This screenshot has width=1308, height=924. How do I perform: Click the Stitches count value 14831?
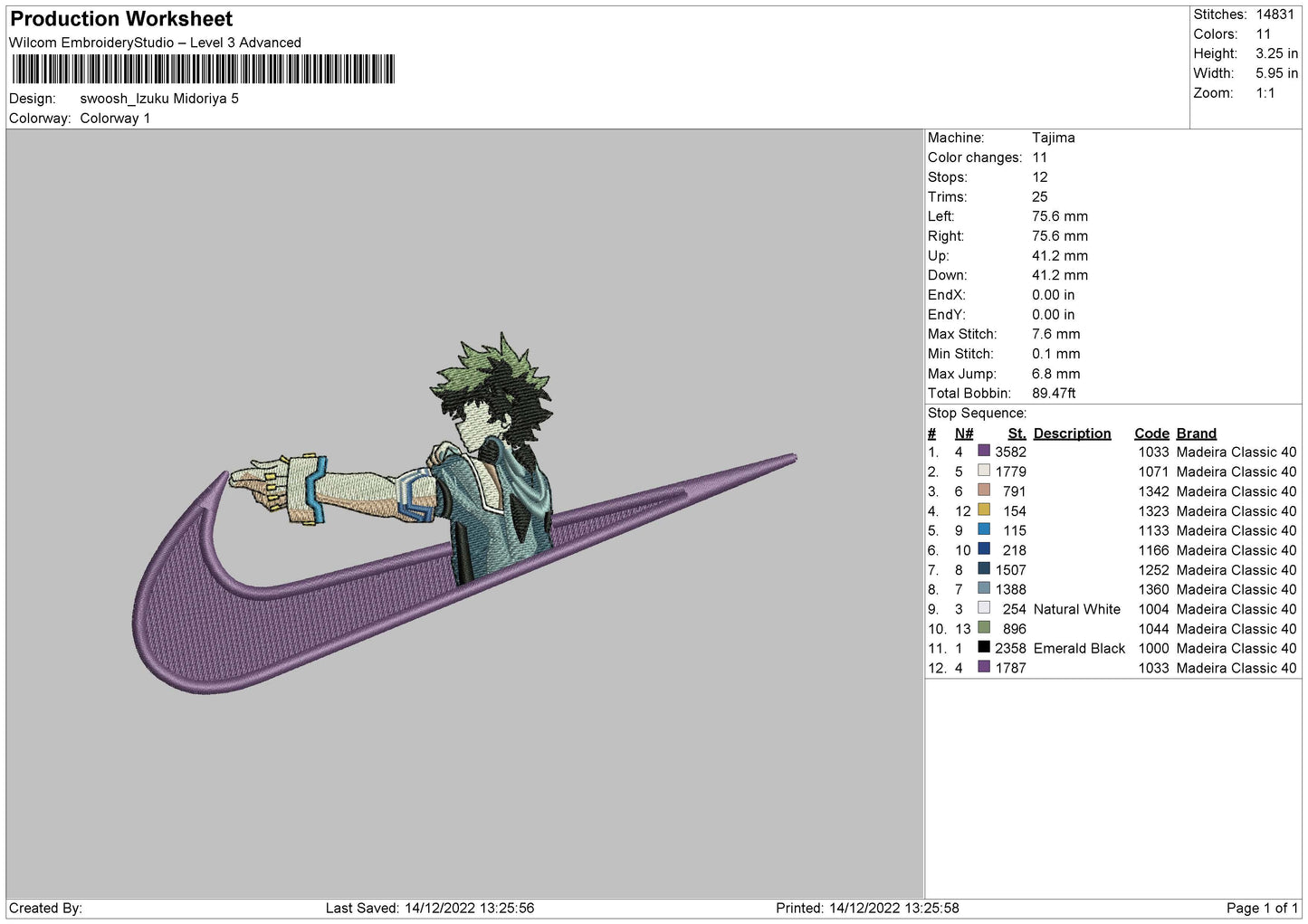click(x=1275, y=14)
